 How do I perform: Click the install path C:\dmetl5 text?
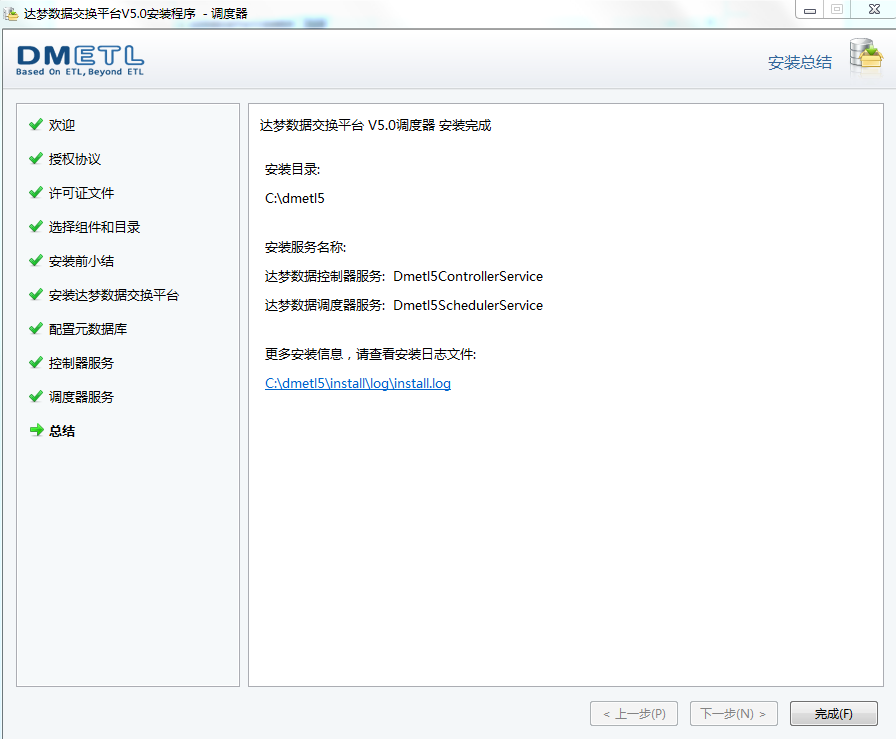click(x=295, y=198)
